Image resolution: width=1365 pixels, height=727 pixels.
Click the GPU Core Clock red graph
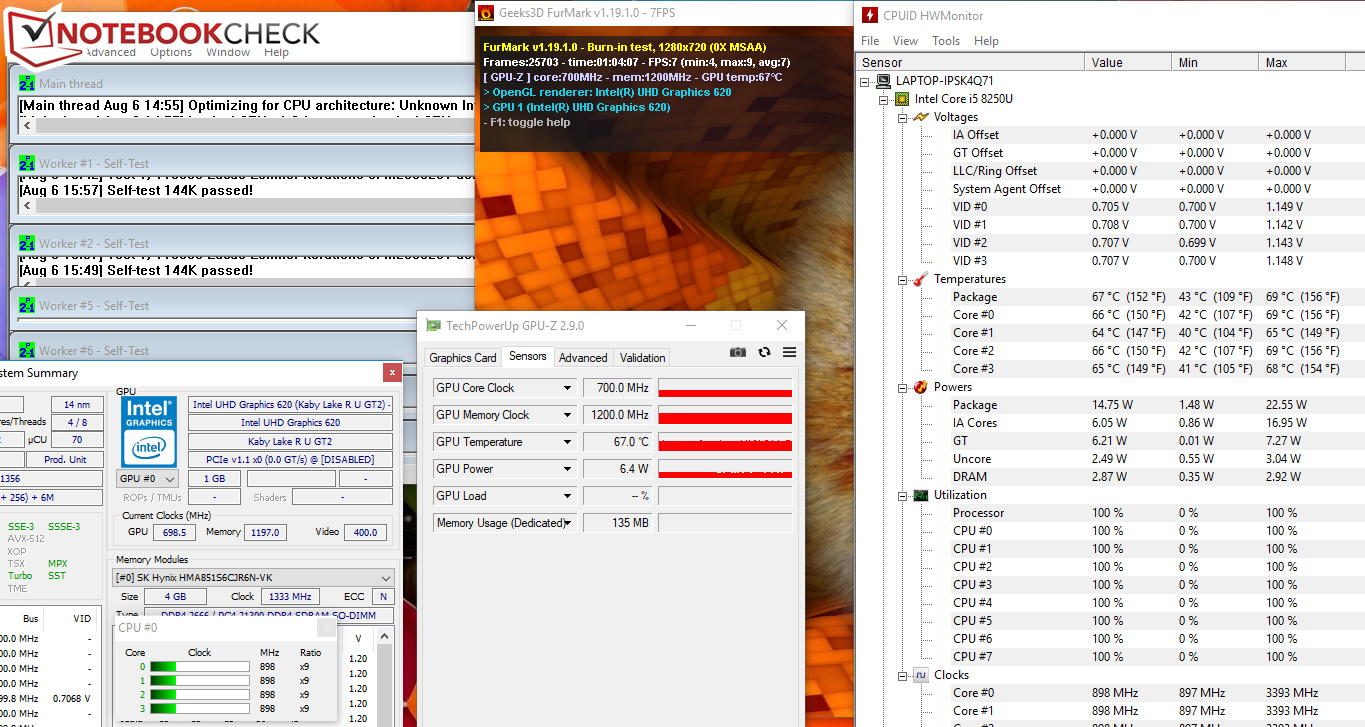click(725, 388)
